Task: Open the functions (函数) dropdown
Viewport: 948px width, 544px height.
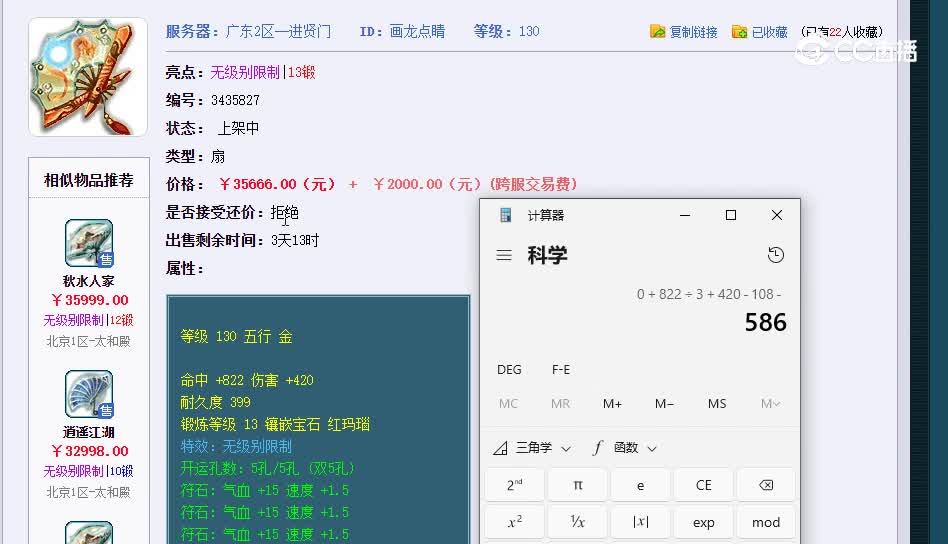Action: click(625, 448)
